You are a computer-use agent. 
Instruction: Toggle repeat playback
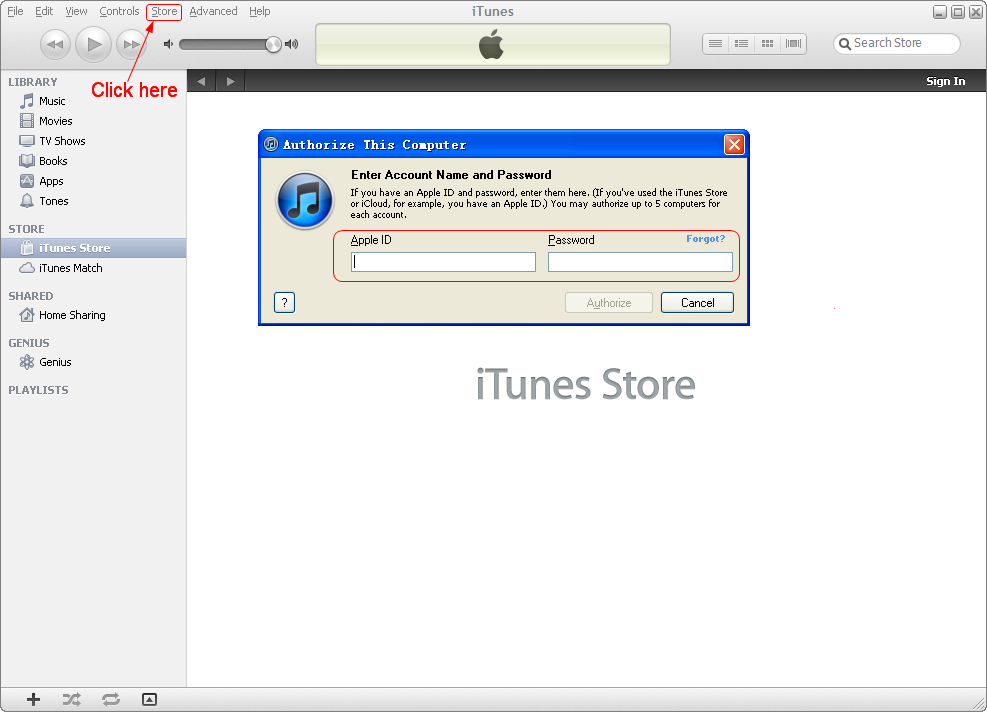[x=111, y=699]
